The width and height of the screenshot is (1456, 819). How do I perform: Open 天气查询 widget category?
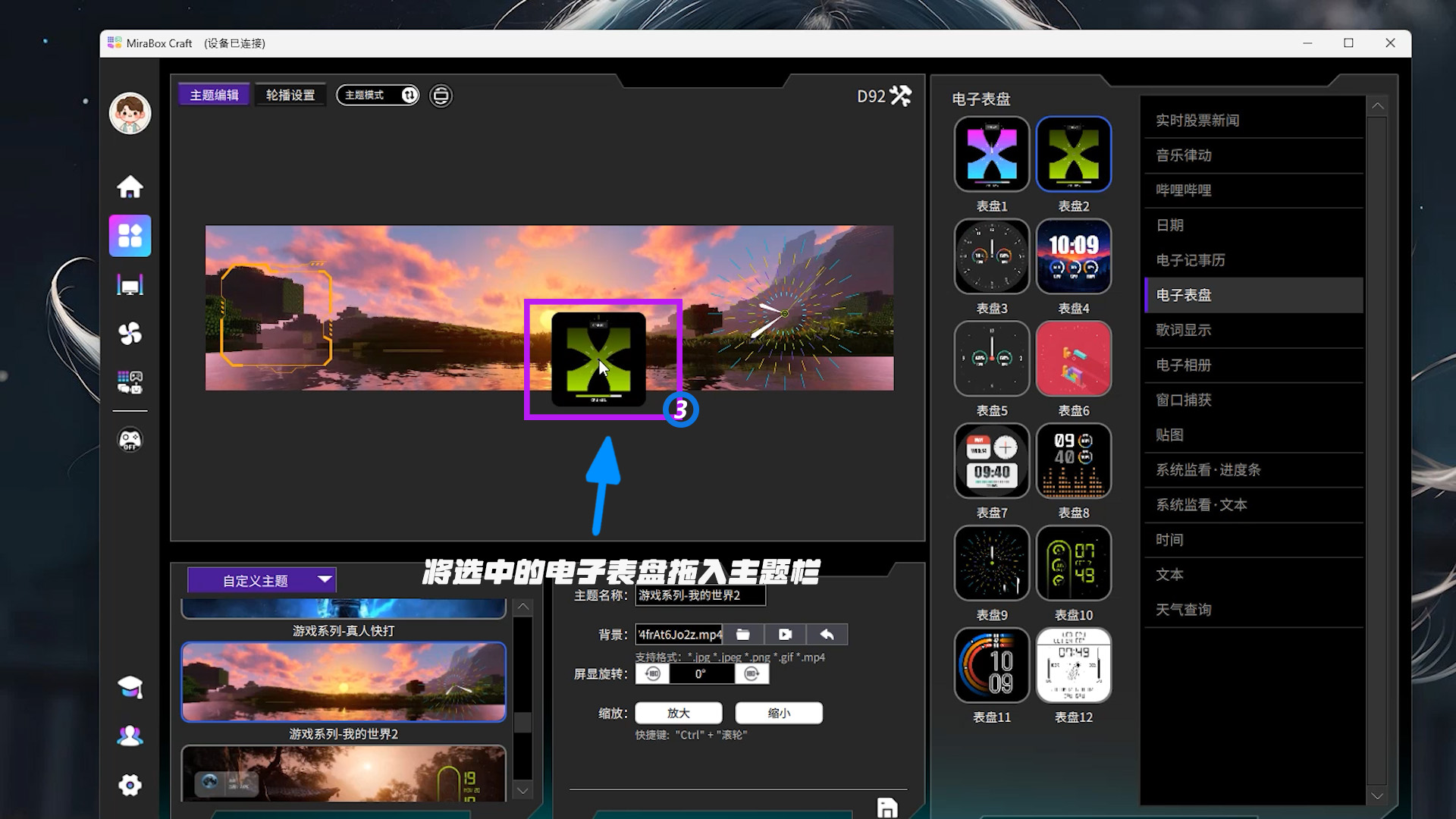click(1254, 609)
